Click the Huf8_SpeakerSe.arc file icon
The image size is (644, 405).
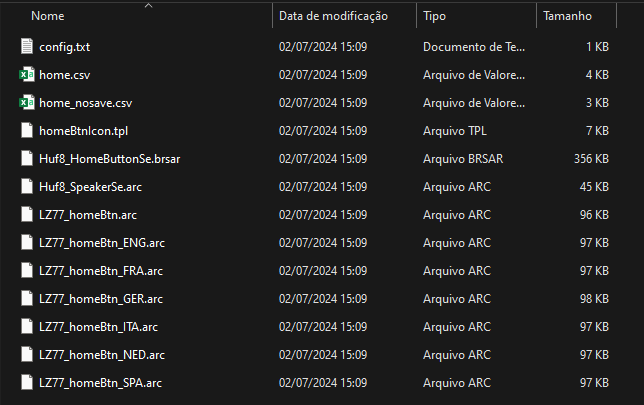pyautogui.click(x=27, y=186)
